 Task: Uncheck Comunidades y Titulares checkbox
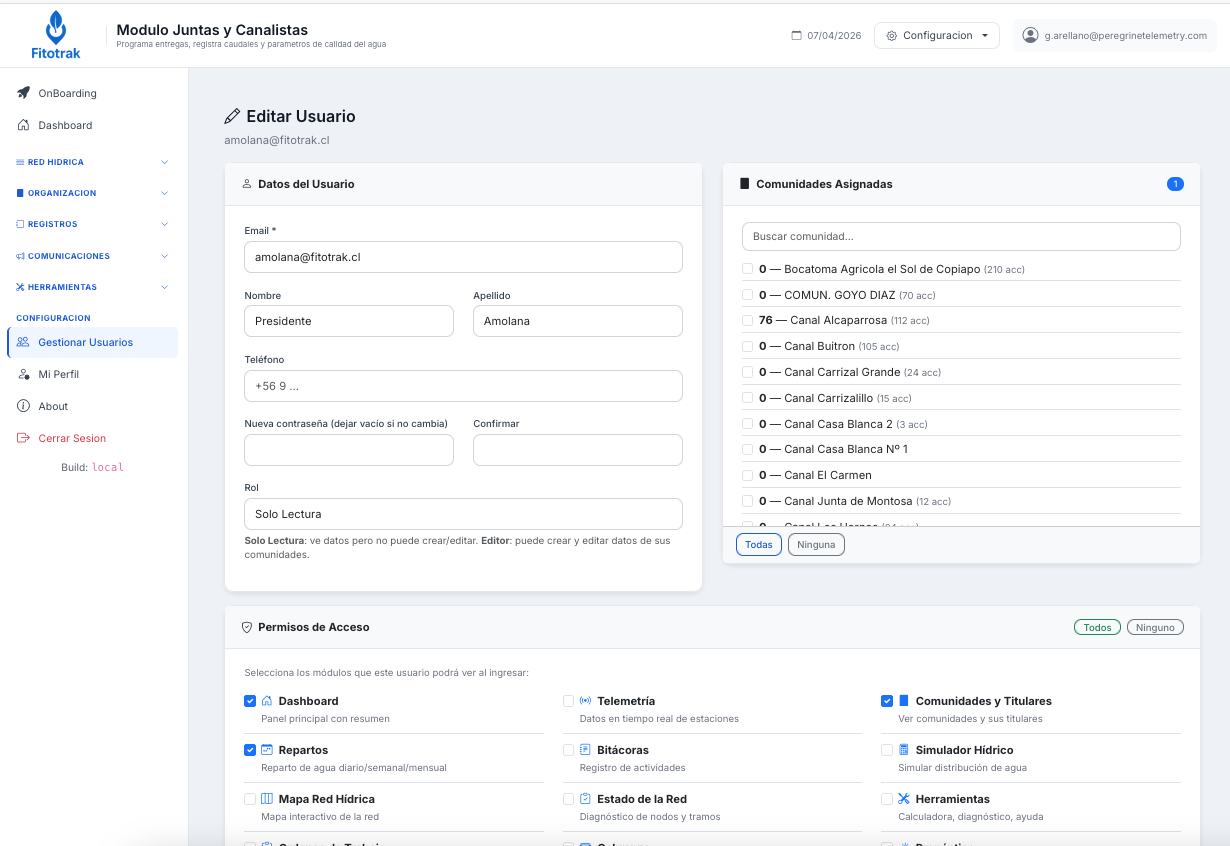pyautogui.click(x=887, y=701)
